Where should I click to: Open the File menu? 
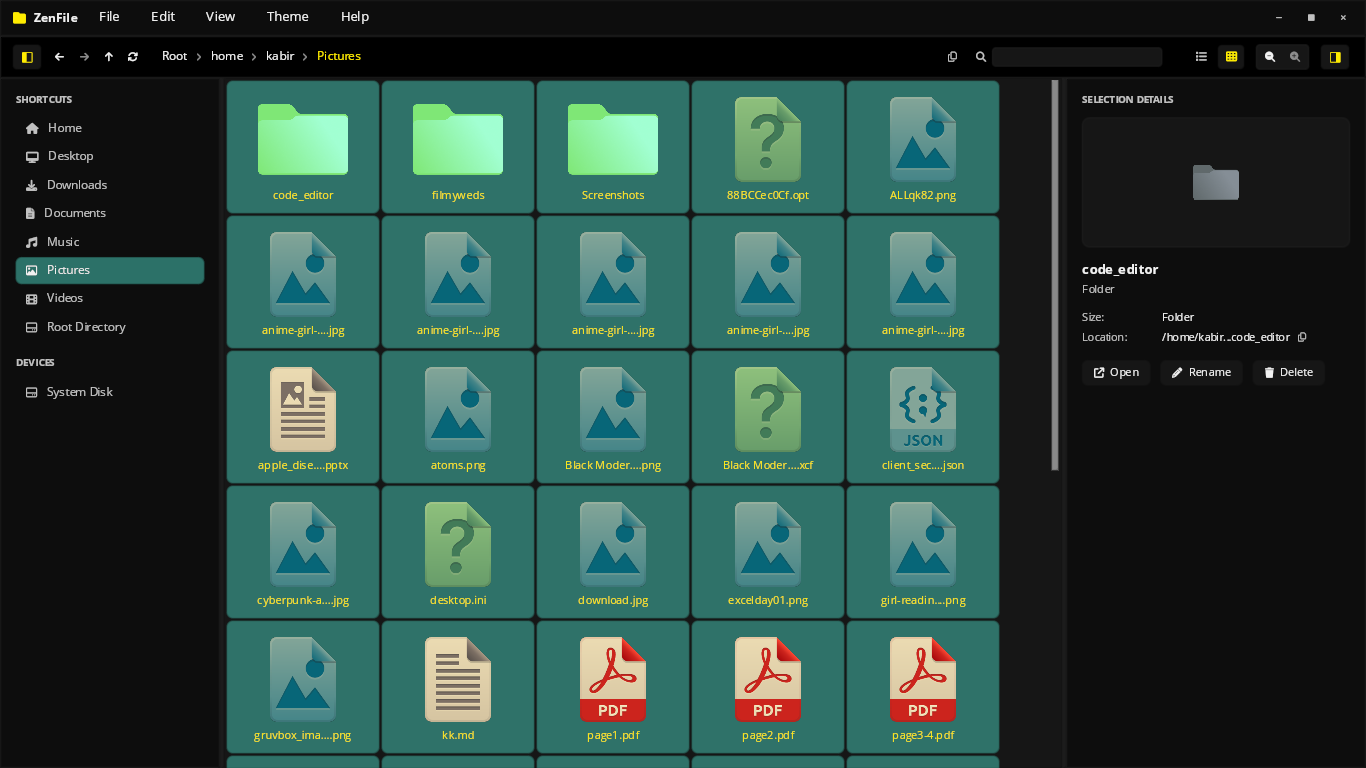109,16
